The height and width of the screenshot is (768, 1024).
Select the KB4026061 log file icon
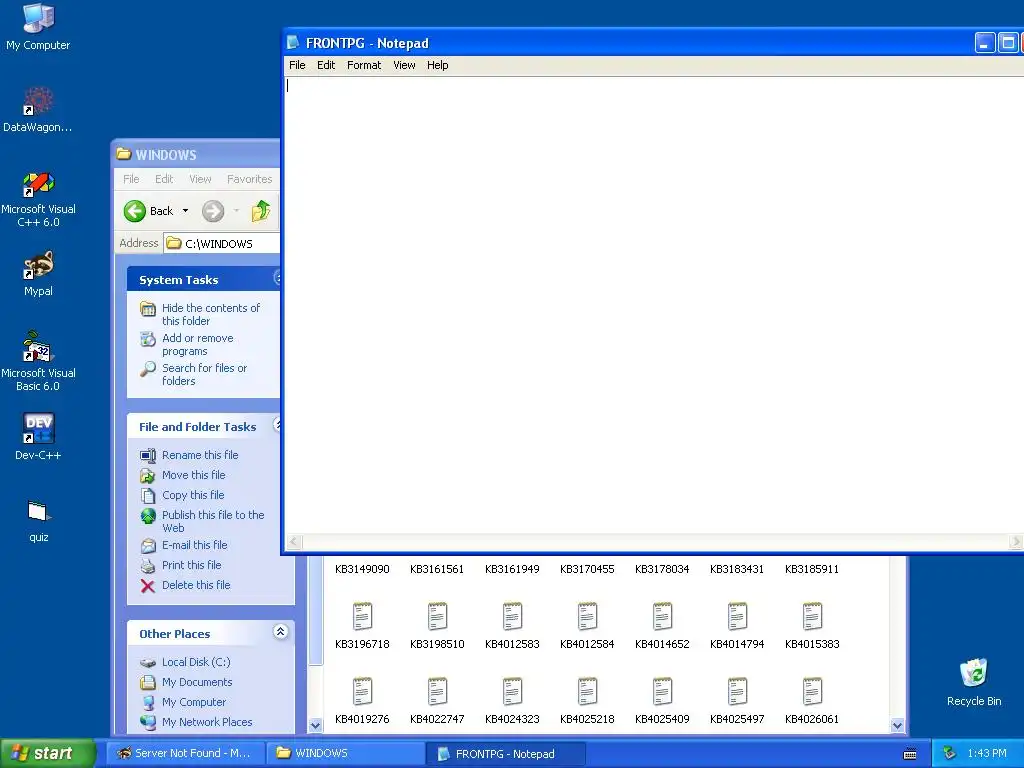812,692
